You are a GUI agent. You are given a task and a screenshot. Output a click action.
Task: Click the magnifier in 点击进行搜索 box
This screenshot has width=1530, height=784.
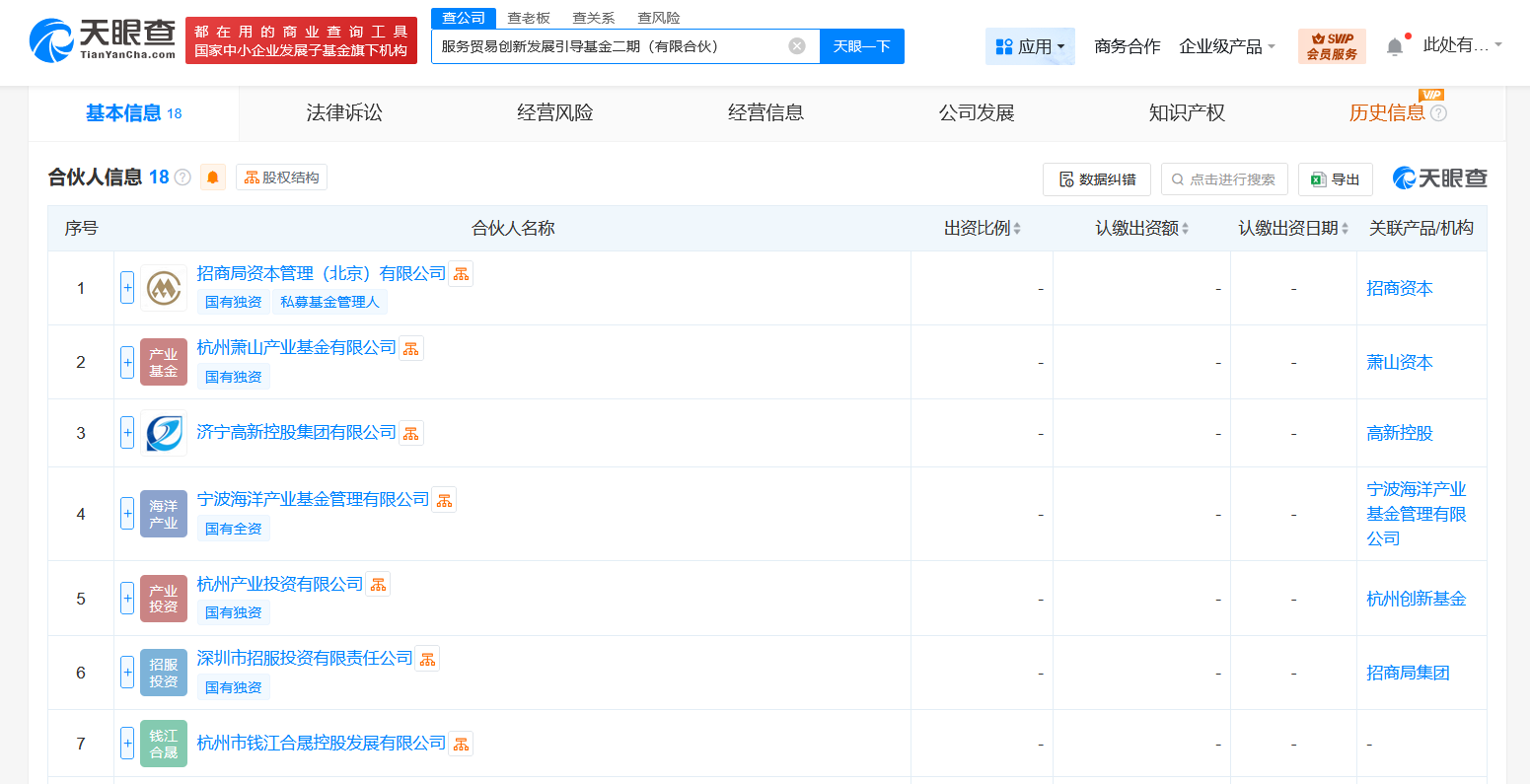[1177, 179]
